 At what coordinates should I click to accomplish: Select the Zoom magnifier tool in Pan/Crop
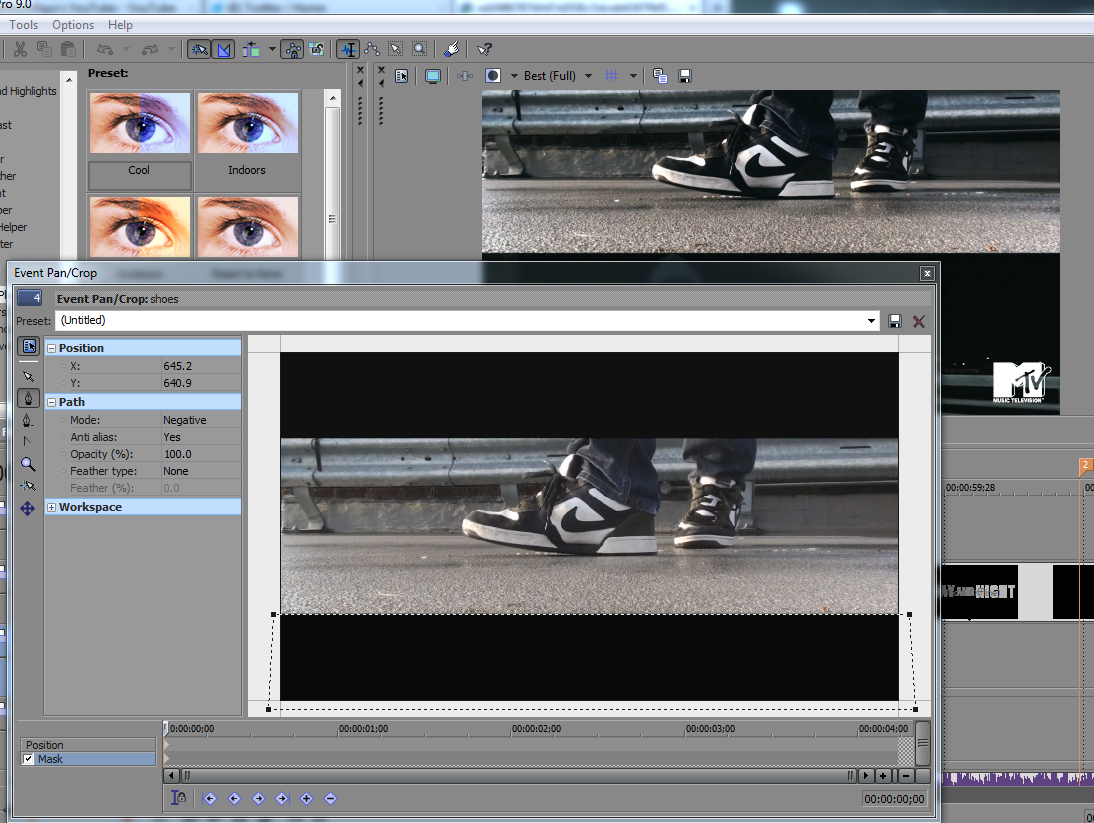tap(28, 464)
